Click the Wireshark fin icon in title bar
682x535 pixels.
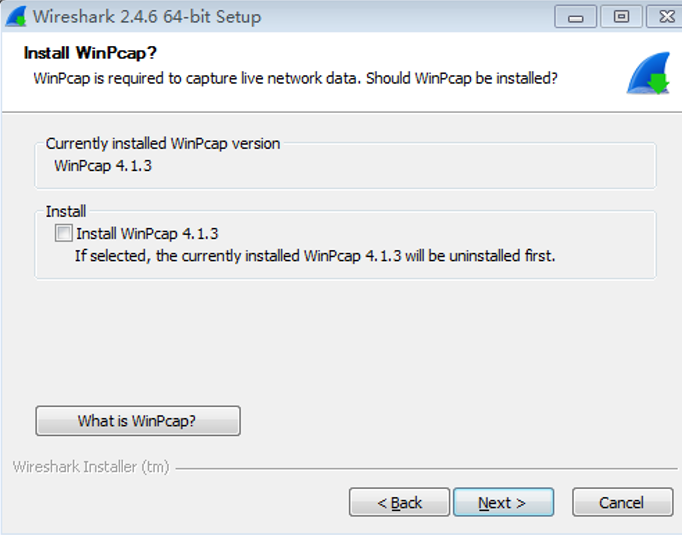[x=16, y=17]
